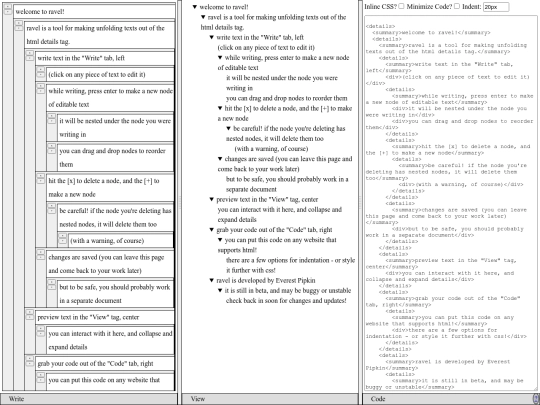This screenshot has height=405, width=540.
Task: Collapse 'ravel is a tool' details in View panel
Action: (x=203, y=17)
